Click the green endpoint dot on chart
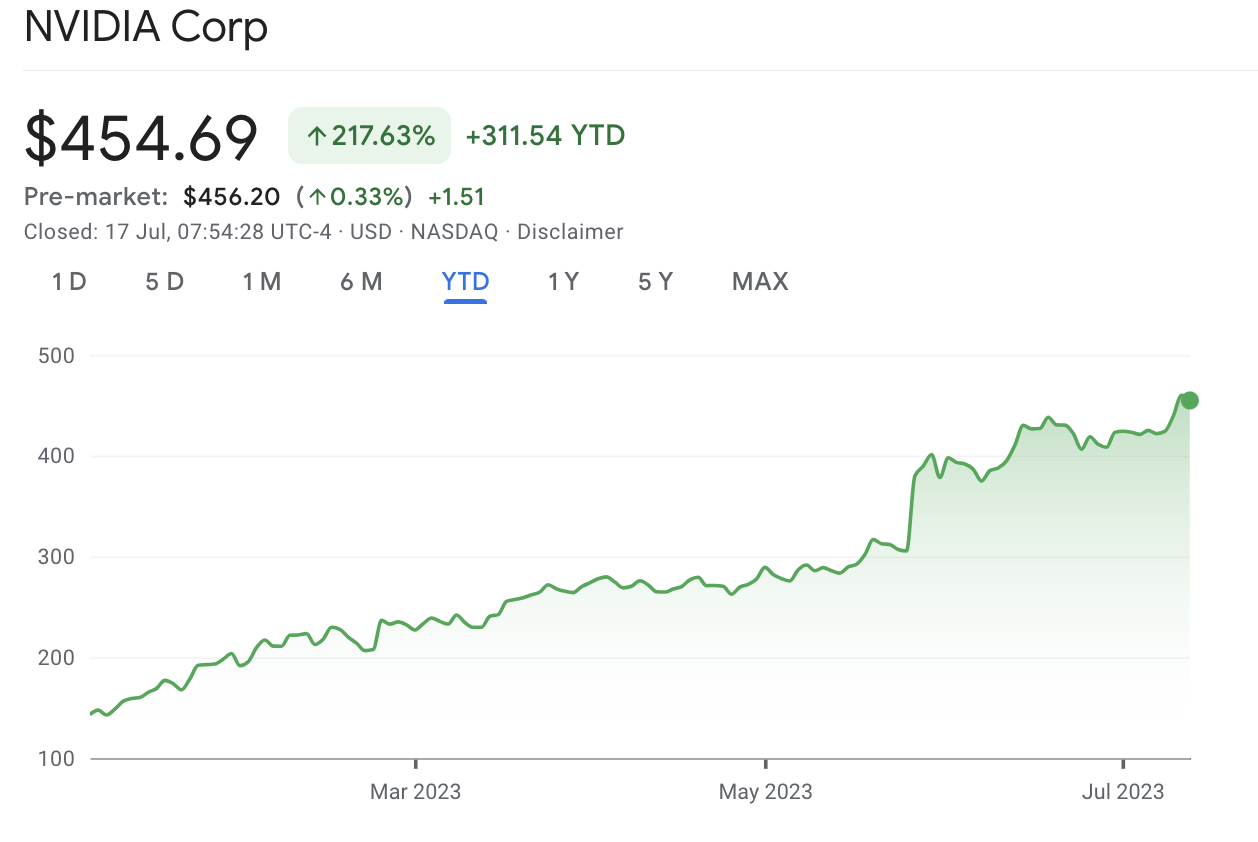This screenshot has height=842, width=1258. click(x=1189, y=401)
